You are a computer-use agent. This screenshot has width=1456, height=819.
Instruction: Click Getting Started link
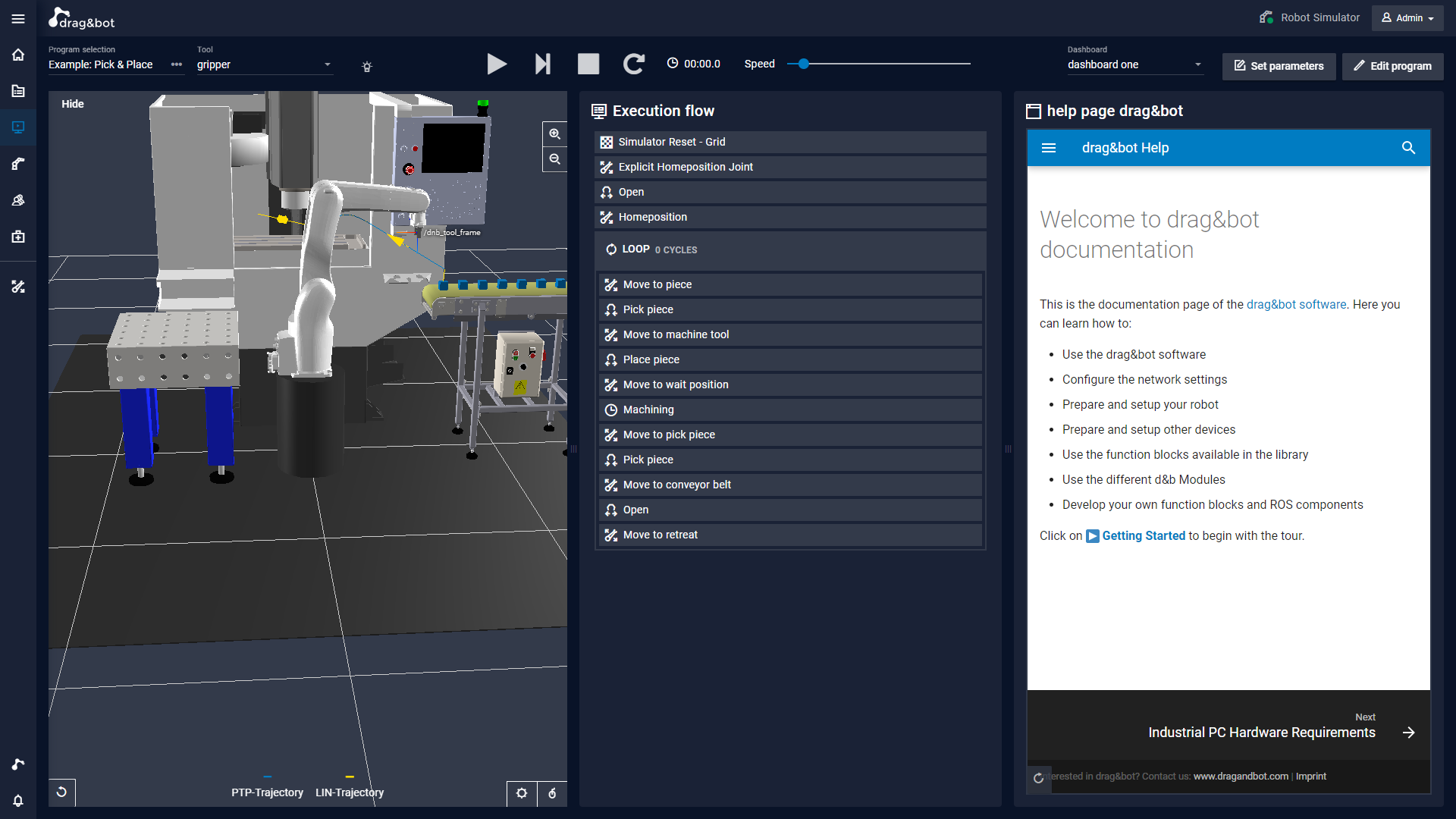click(1144, 535)
